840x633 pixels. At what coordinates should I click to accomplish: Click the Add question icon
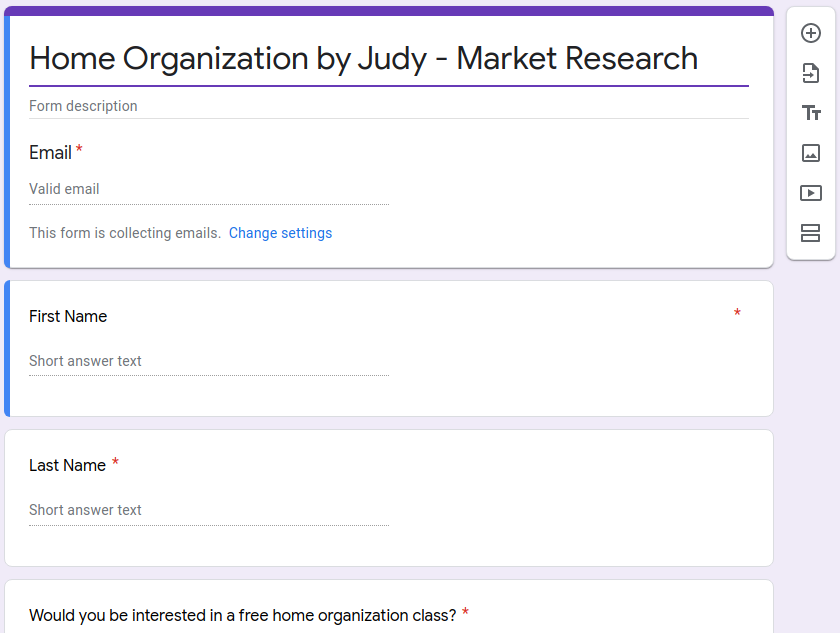point(811,33)
